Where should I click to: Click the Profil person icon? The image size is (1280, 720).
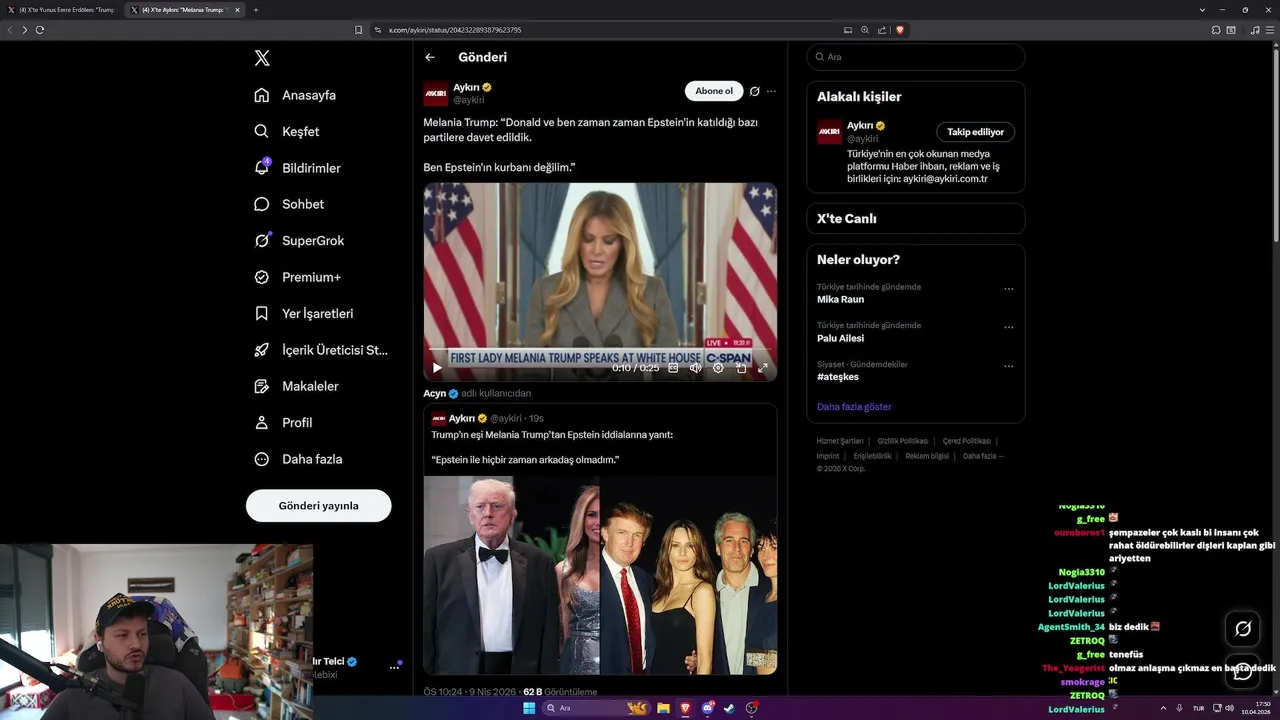tap(262, 422)
